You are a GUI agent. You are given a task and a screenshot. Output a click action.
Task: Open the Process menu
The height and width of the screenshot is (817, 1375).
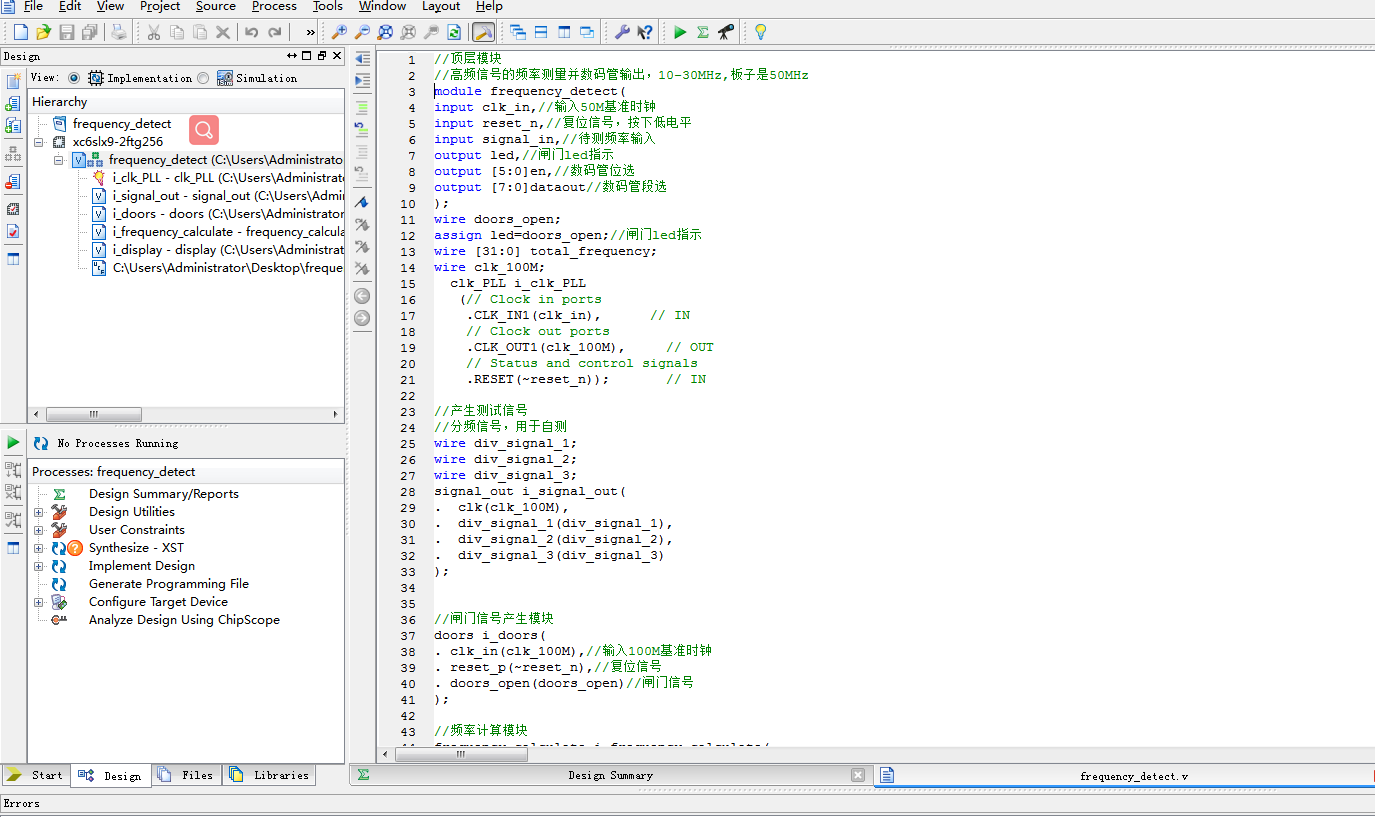(274, 6)
